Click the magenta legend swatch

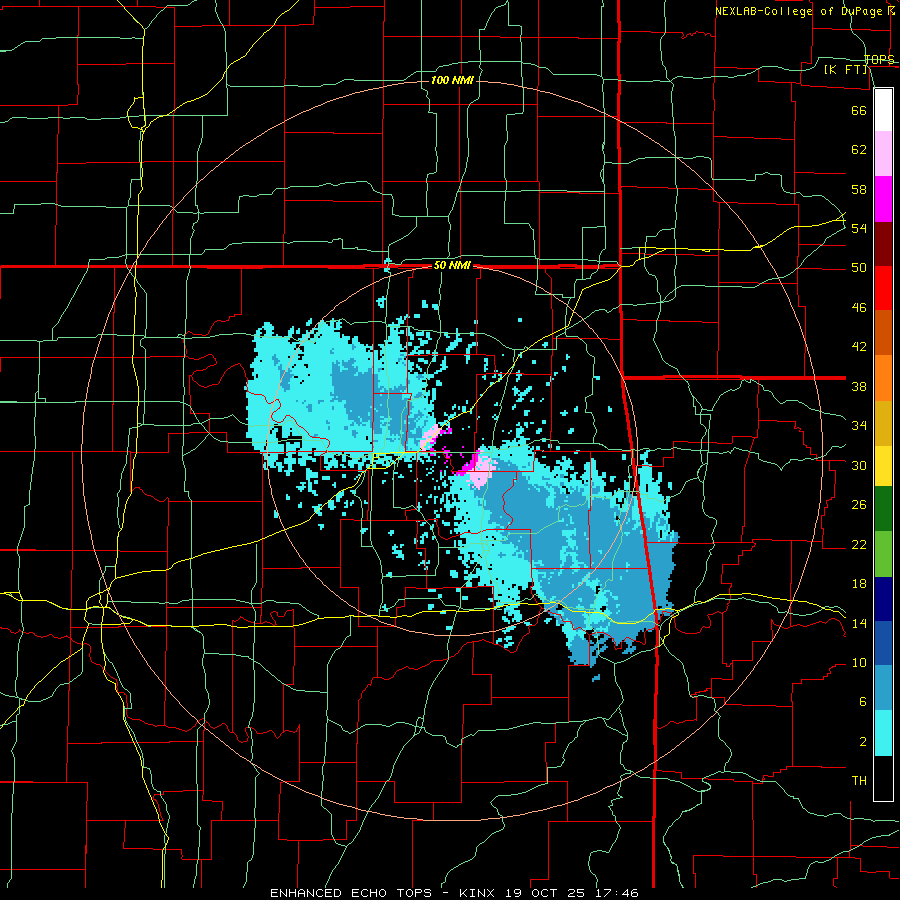(883, 199)
